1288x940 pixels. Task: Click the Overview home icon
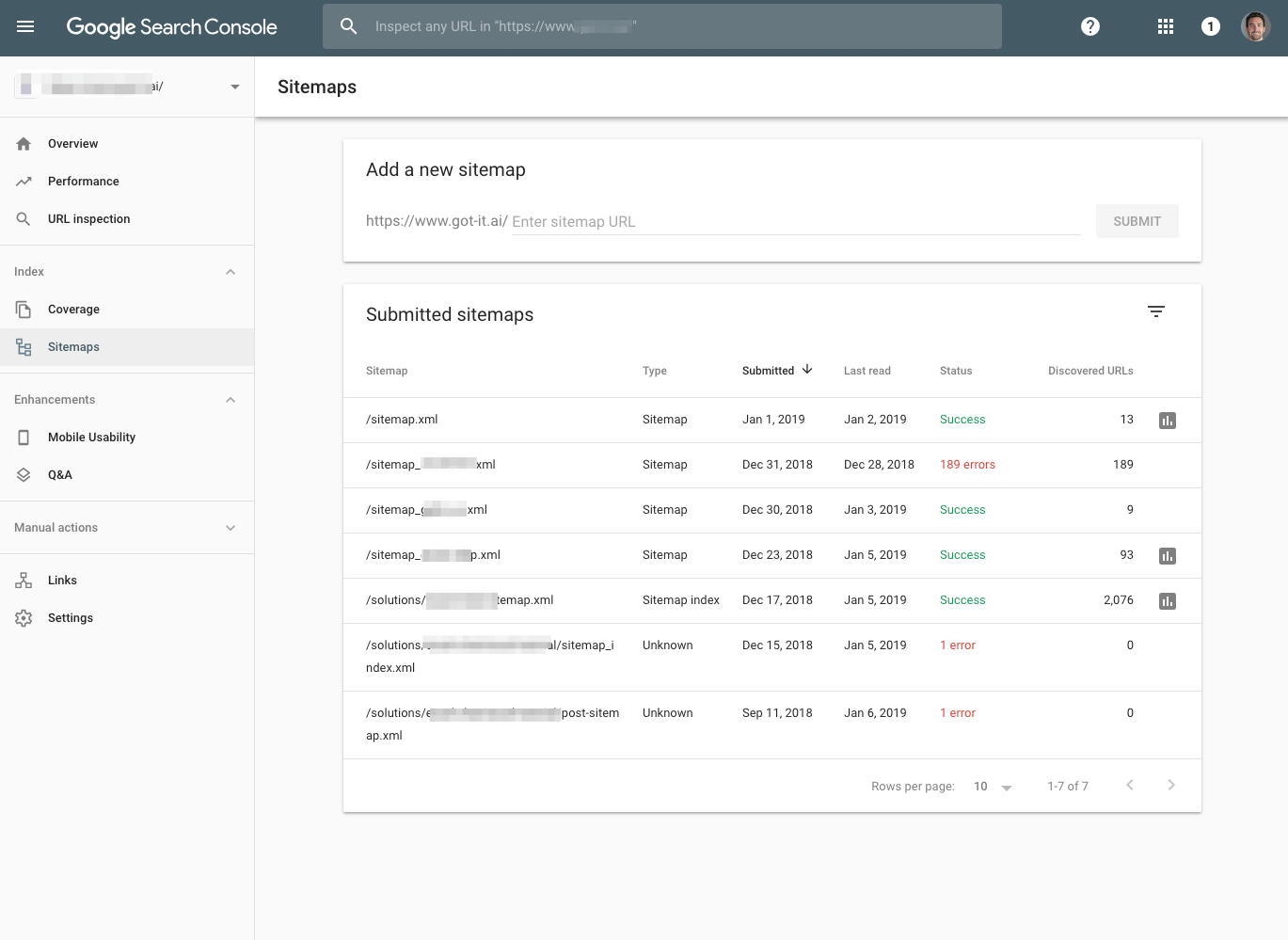point(24,144)
